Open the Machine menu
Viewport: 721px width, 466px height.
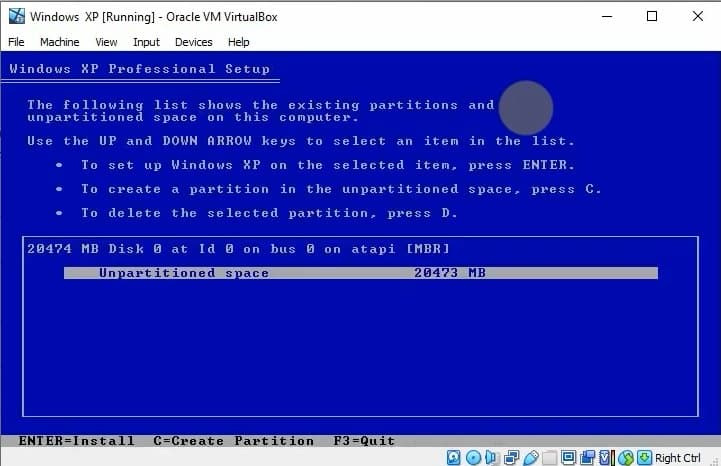pyautogui.click(x=59, y=42)
